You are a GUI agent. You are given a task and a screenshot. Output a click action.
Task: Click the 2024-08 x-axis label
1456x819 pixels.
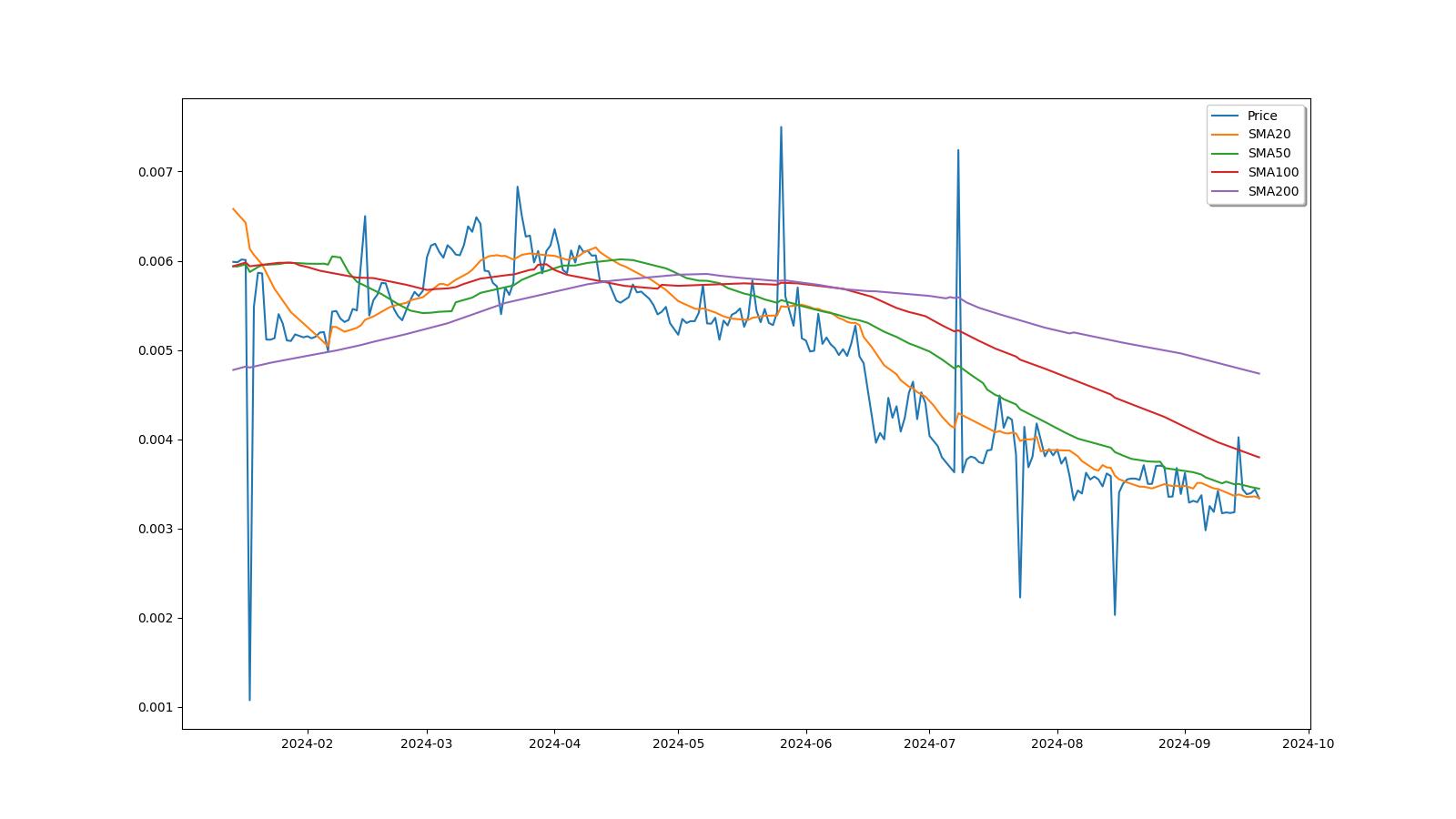pyautogui.click(x=1057, y=743)
